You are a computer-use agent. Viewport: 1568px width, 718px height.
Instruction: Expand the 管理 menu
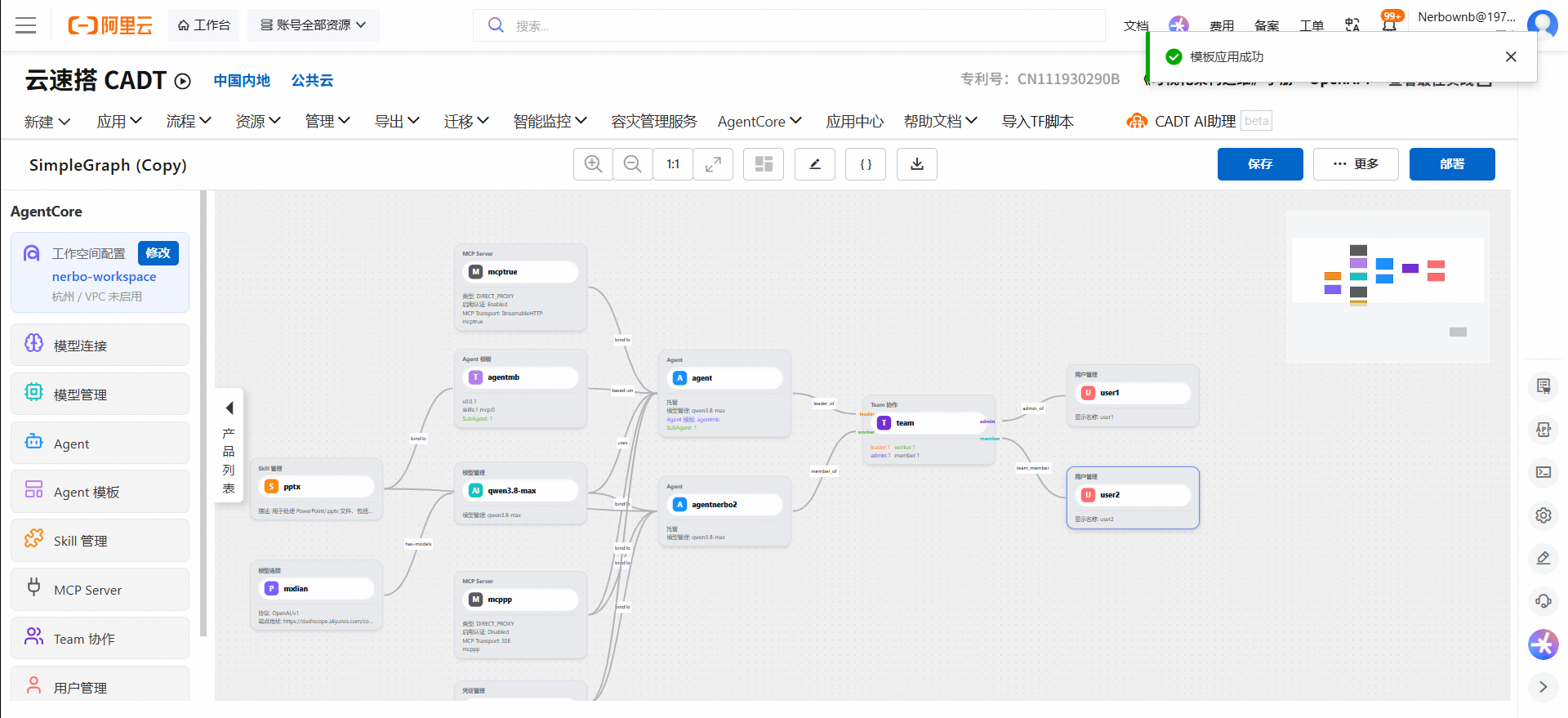327,122
